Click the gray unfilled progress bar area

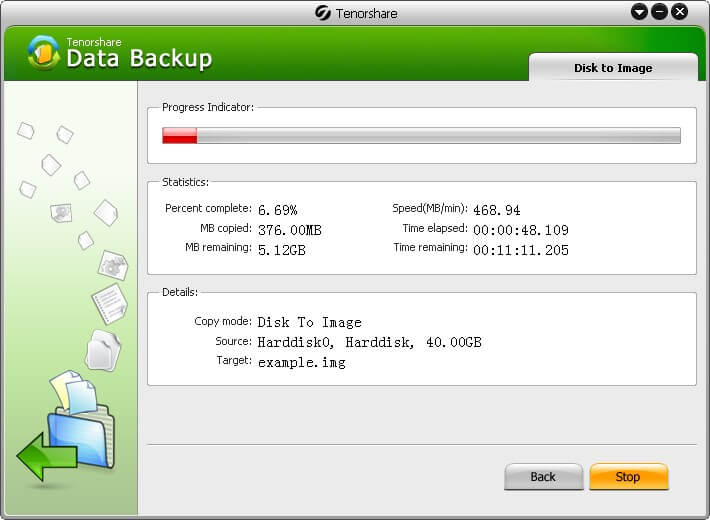point(439,135)
